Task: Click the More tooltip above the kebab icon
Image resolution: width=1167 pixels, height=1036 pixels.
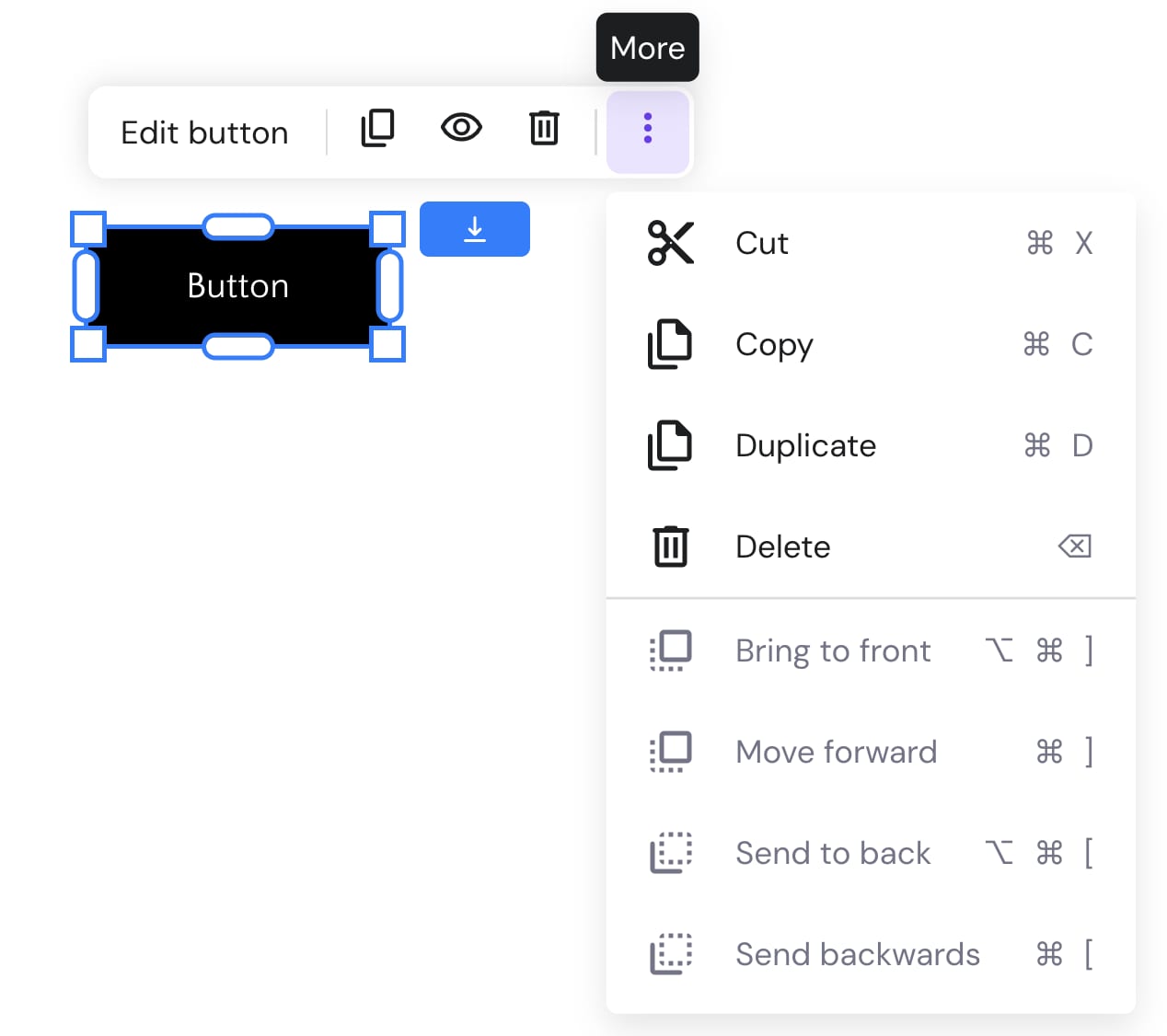Action: [x=647, y=47]
